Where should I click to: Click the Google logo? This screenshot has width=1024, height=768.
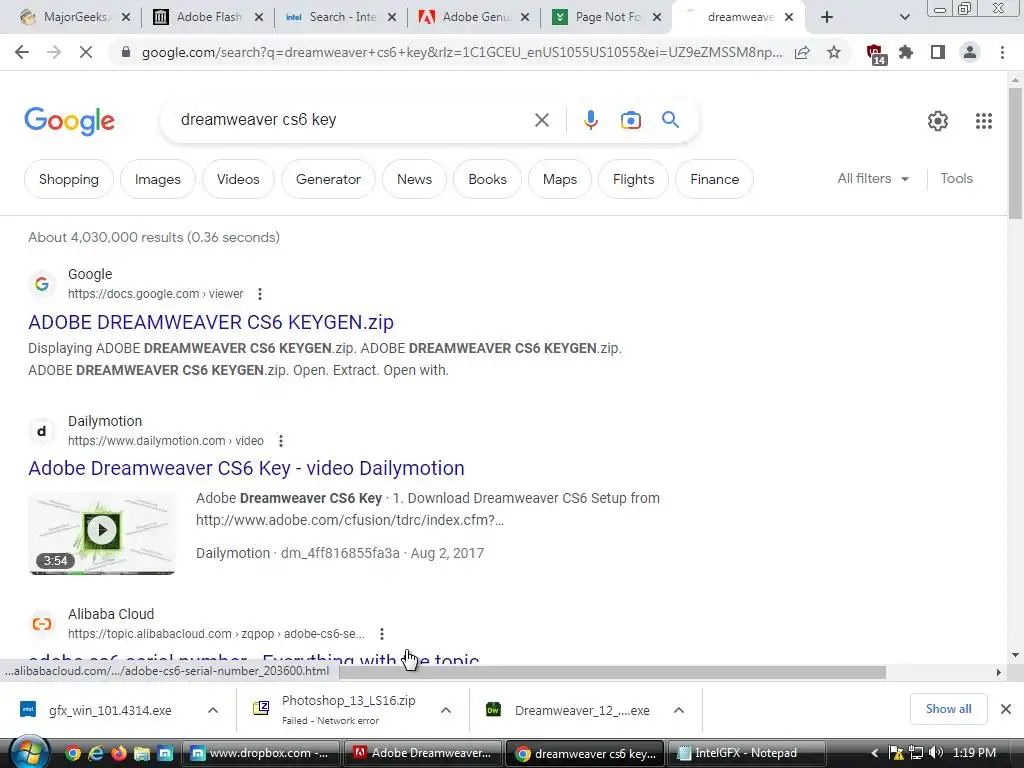coord(69,121)
